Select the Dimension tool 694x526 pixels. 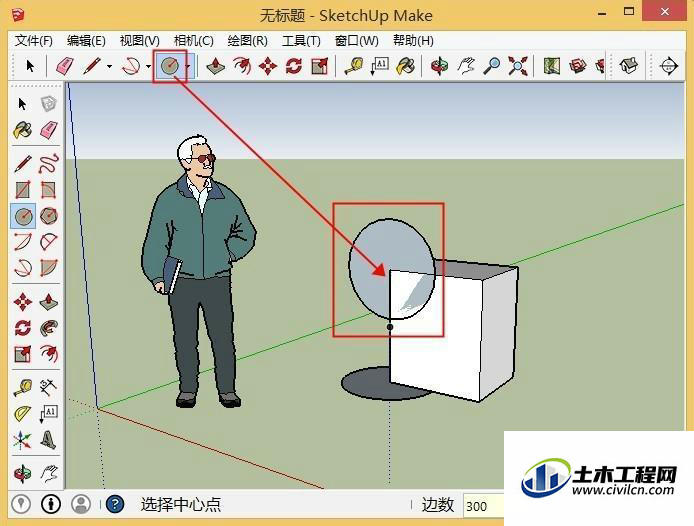click(x=49, y=387)
